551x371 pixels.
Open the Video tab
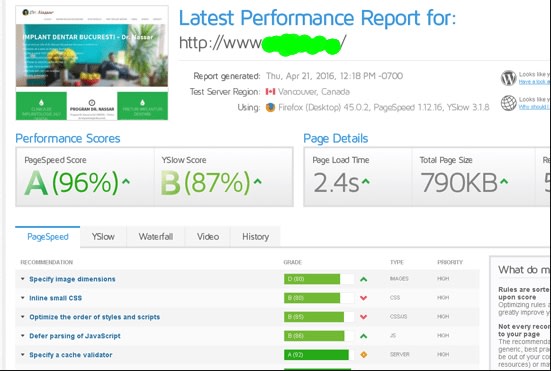[x=208, y=237]
